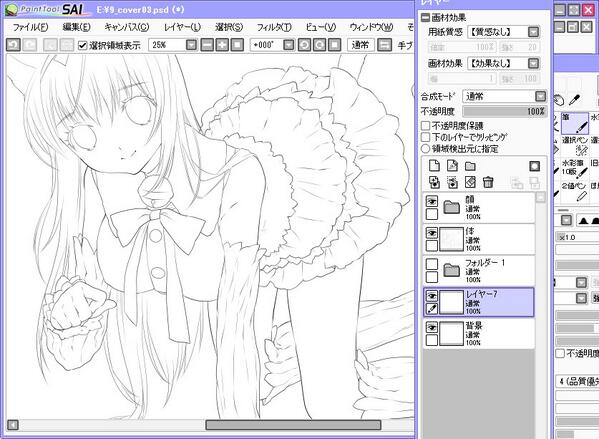Rotate the canvas counterclockwise
Viewport: 599px width, 439px height.
click(304, 45)
